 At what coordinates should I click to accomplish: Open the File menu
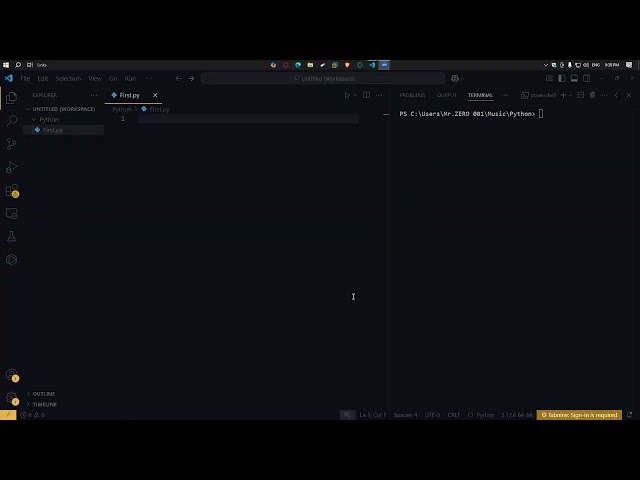click(25, 78)
